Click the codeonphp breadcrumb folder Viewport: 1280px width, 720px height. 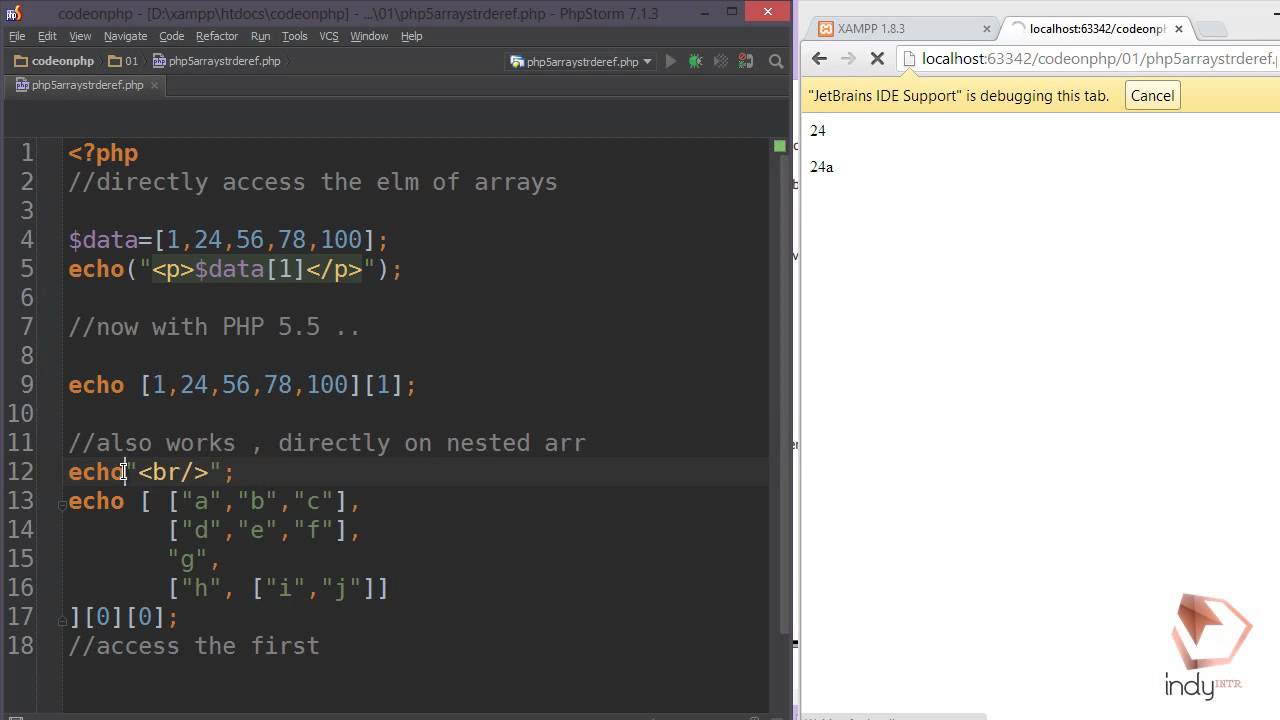pyautogui.click(x=54, y=61)
